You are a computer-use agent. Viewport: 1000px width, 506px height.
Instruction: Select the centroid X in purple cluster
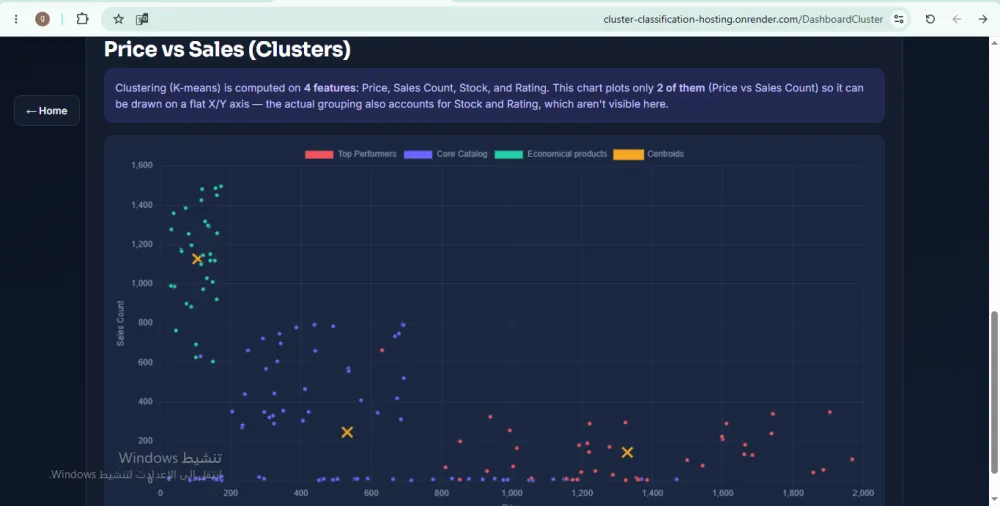coord(347,432)
